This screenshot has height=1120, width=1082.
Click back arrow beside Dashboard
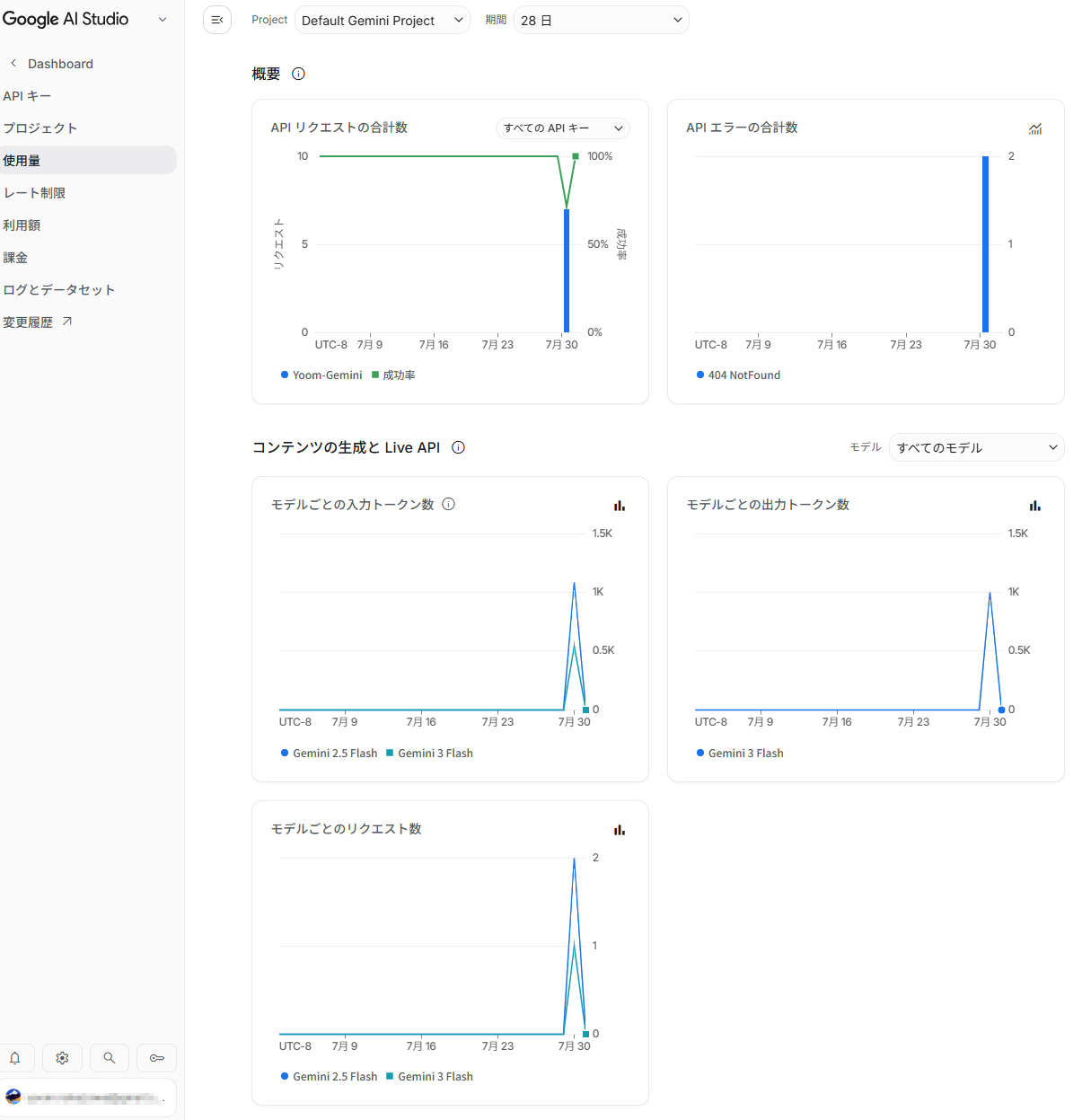point(13,63)
